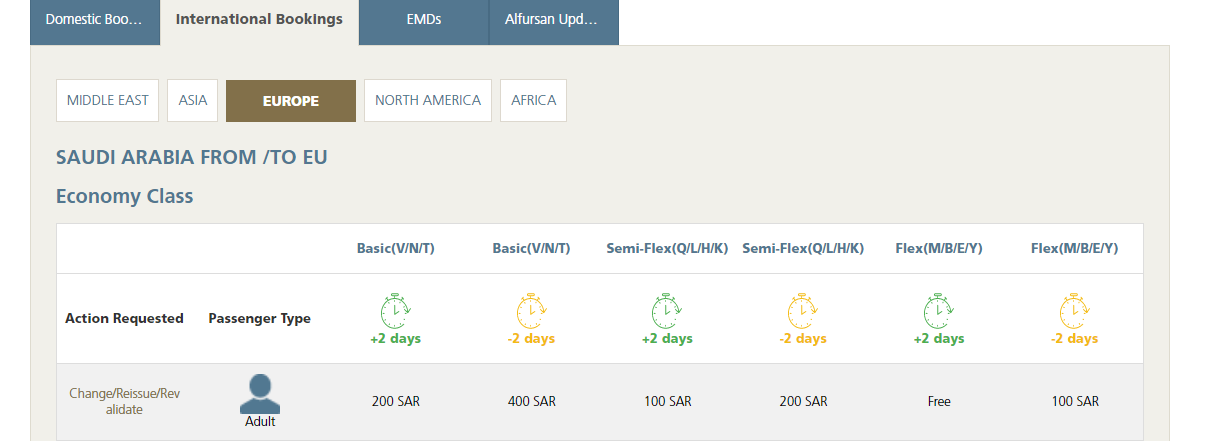Click yellow -2 days clock under second Flex(M/B/E/Y)
Viewport: 1205px width, 441px height.
click(1074, 311)
